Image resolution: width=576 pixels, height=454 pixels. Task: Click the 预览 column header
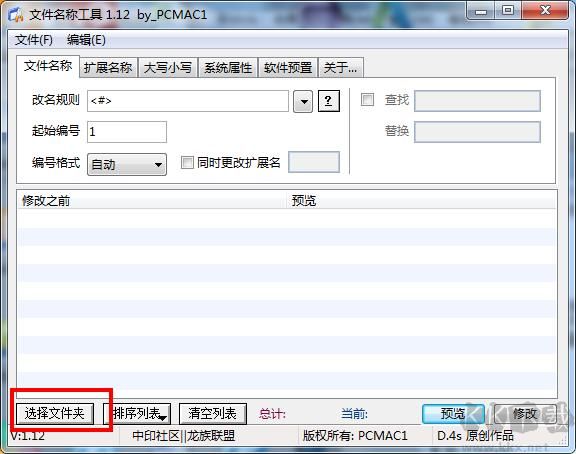421,201
